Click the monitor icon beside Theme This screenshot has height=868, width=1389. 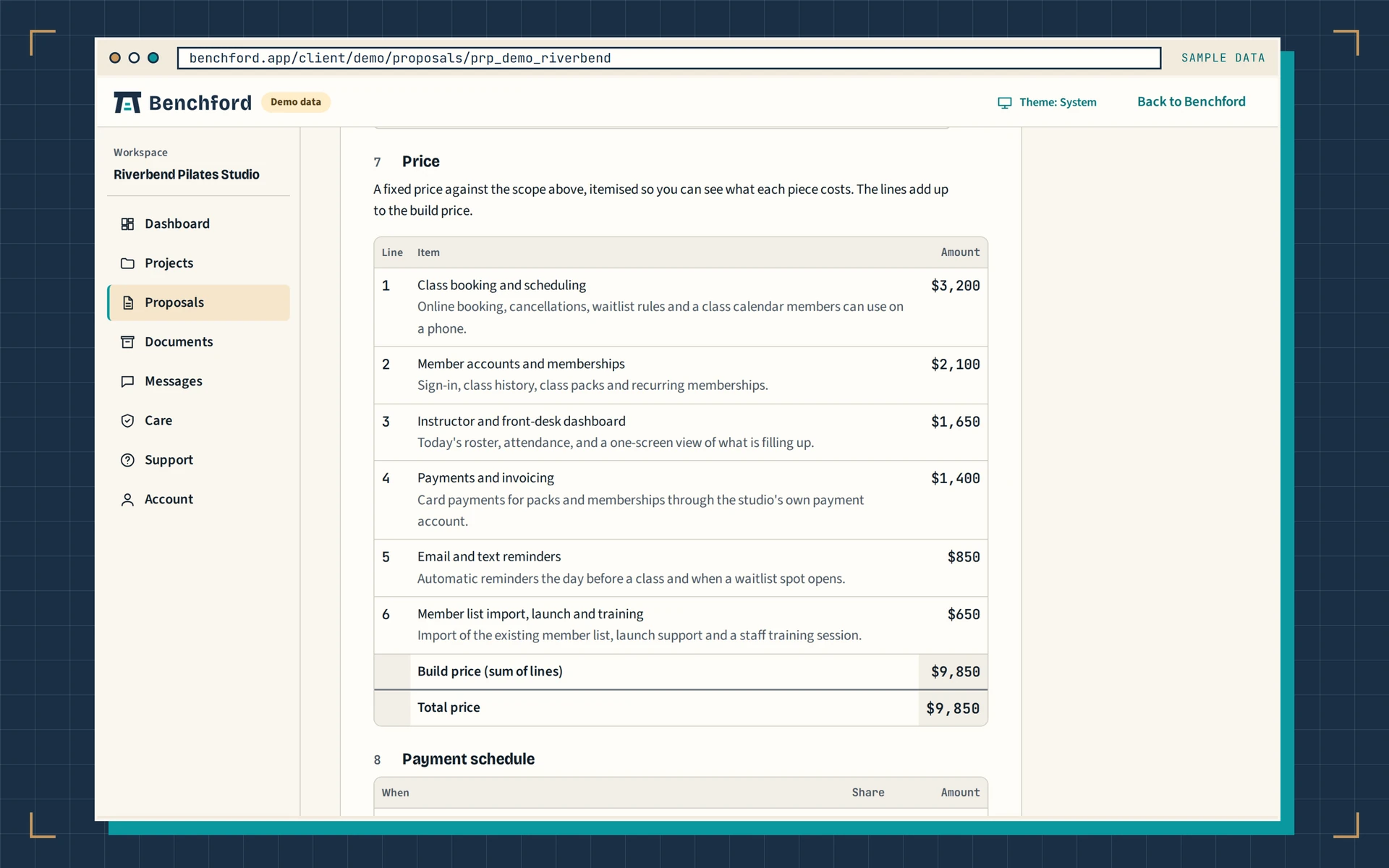(x=1004, y=103)
